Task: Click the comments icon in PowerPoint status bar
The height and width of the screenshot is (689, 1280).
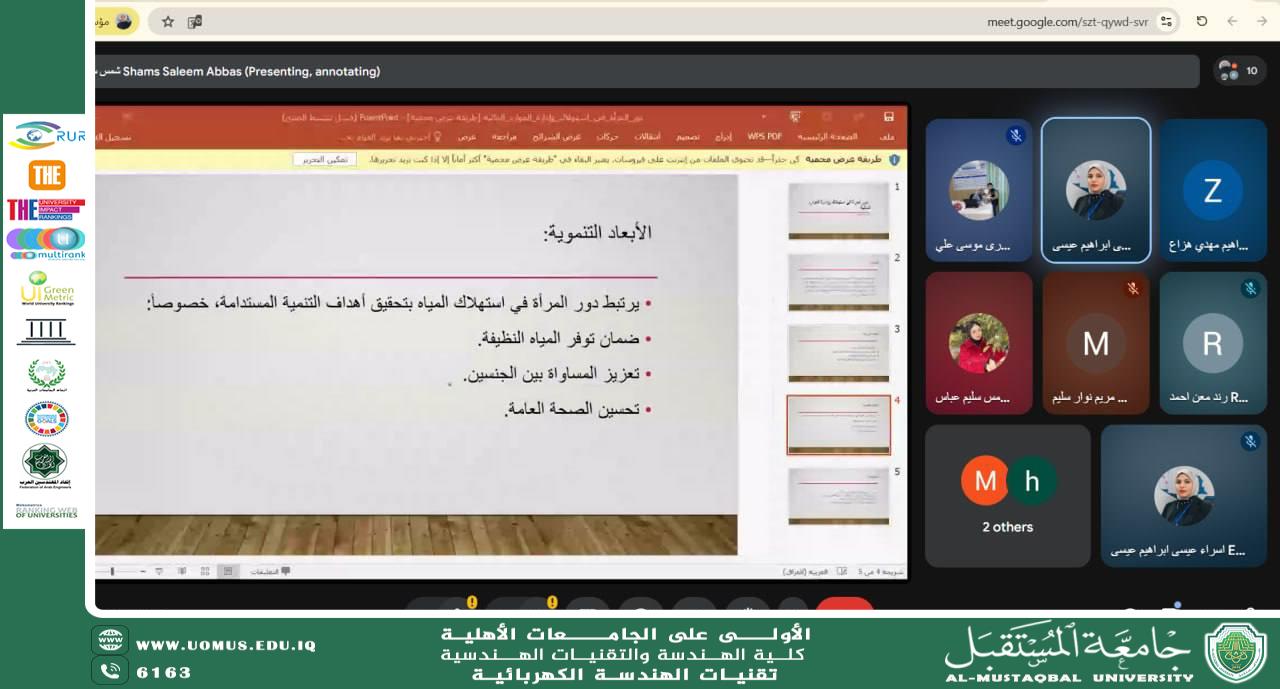Action: pos(273,571)
